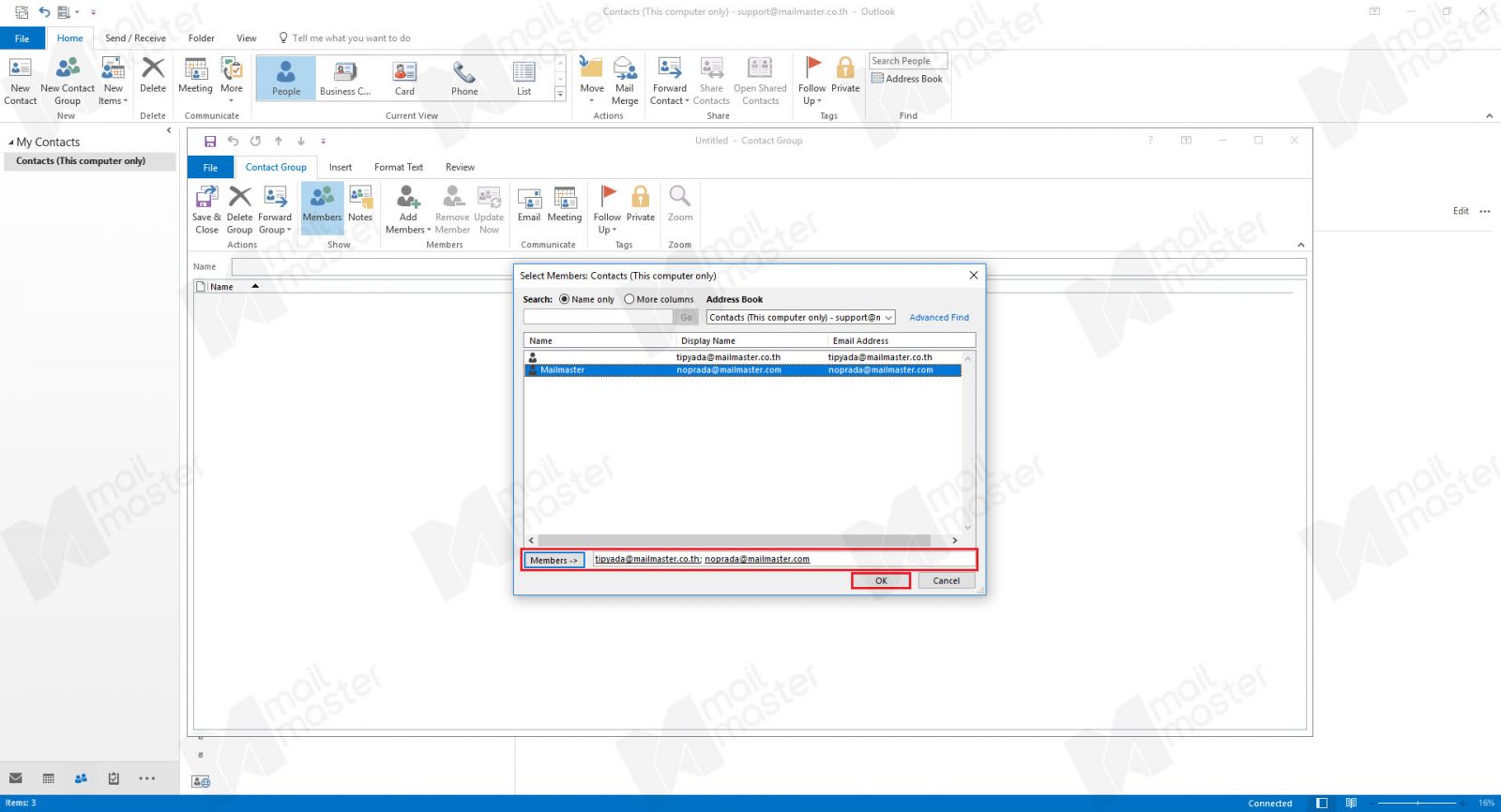Click Save & Close in Contact Group window
The image size is (1501, 812).
(x=206, y=209)
